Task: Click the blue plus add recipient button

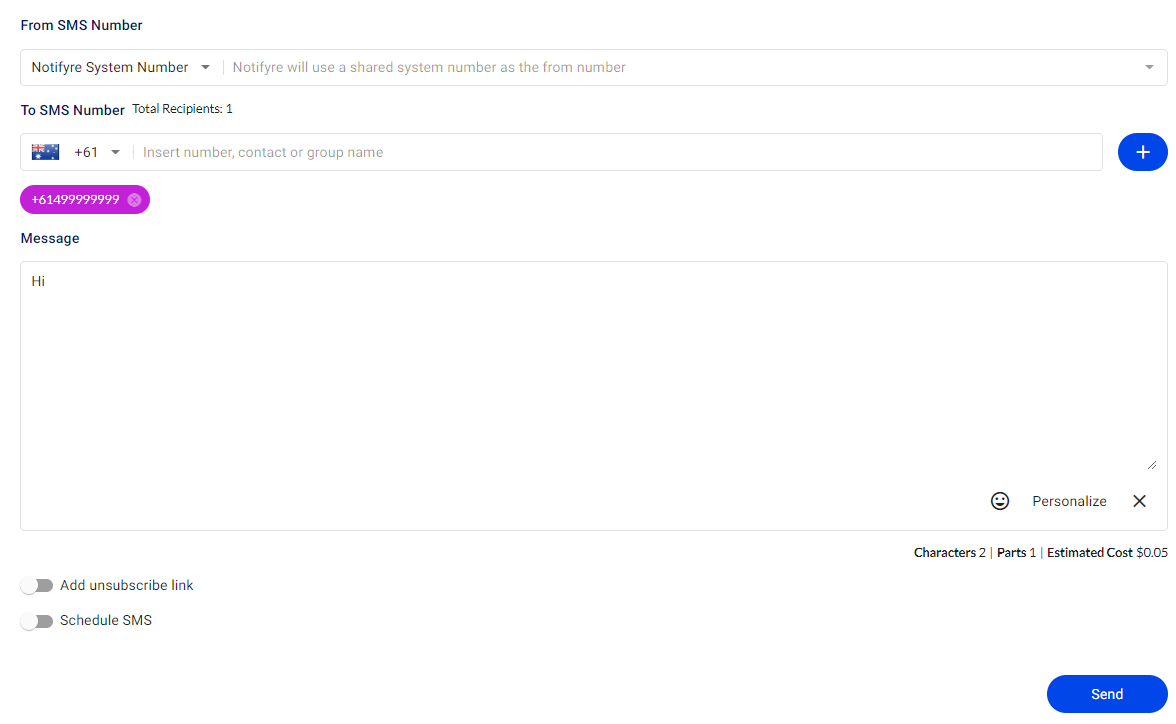Action: [1142, 152]
